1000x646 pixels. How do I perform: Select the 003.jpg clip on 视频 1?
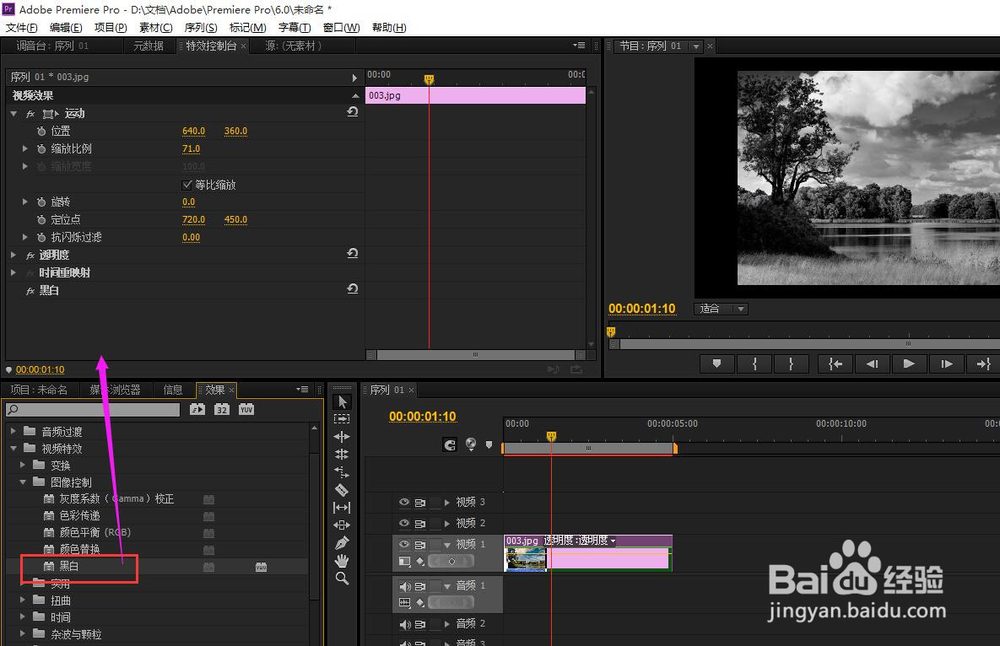tap(588, 553)
